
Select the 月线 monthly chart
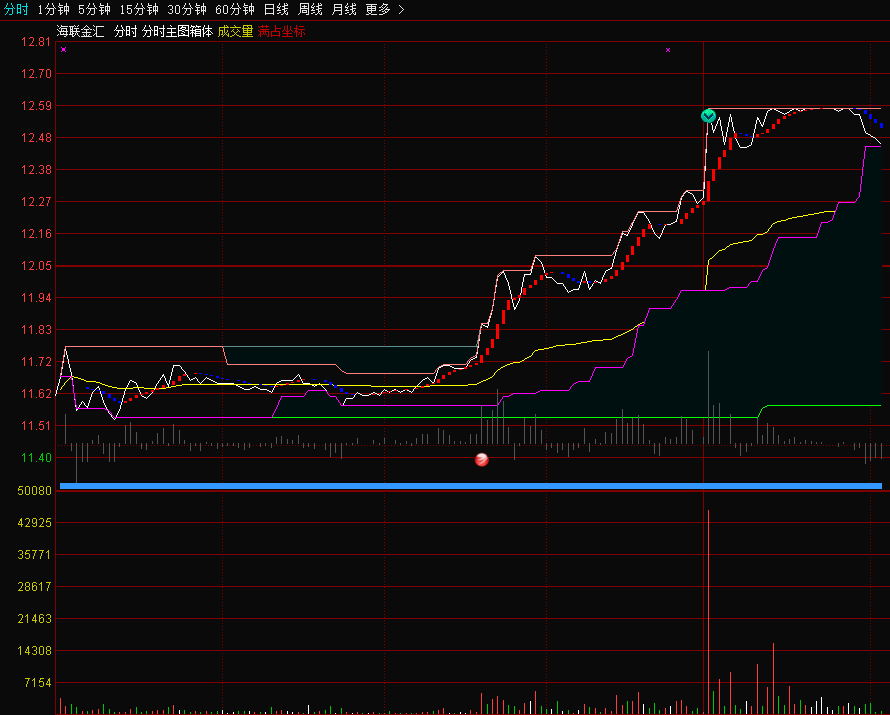pyautogui.click(x=345, y=10)
